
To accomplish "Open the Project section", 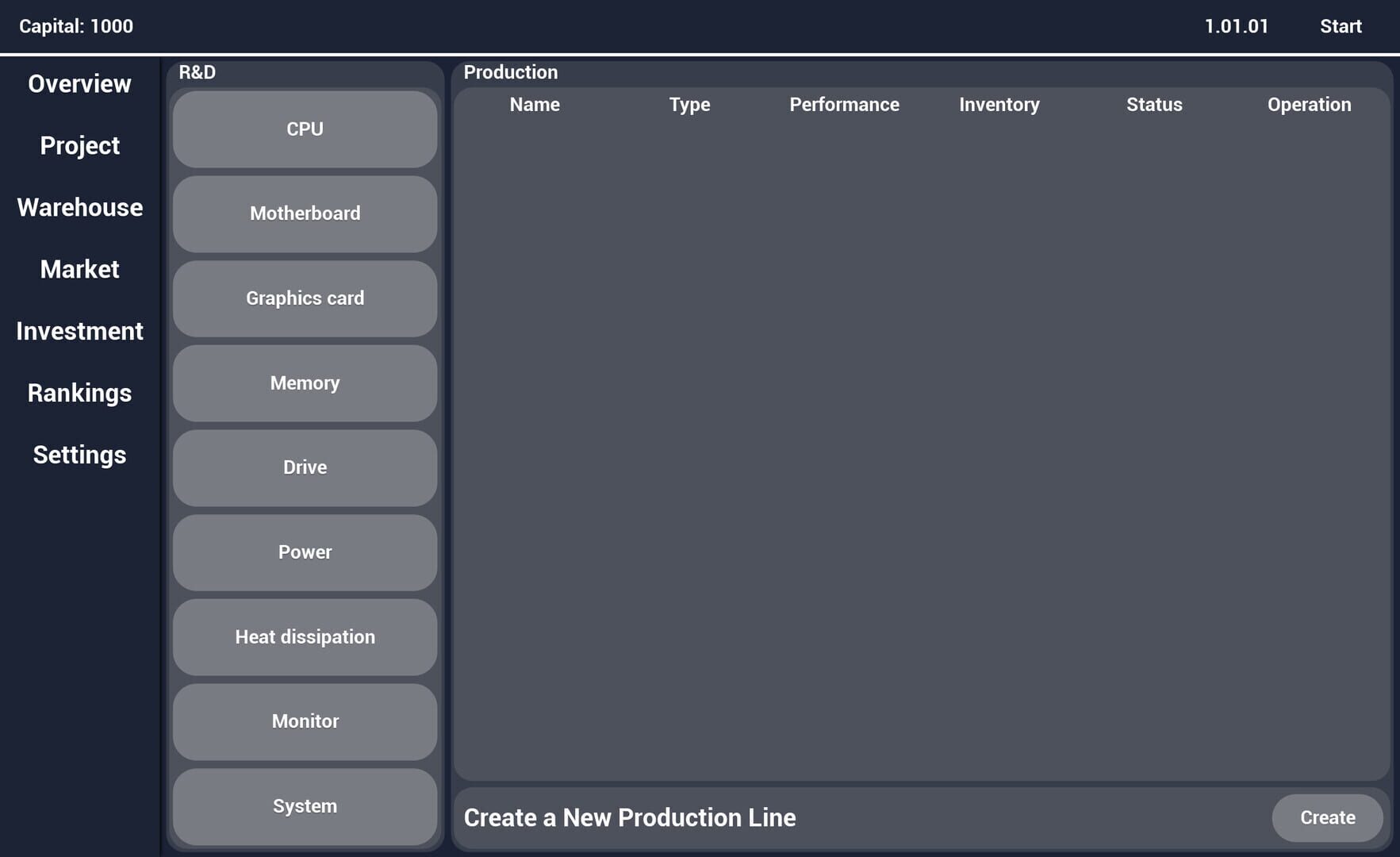I will click(x=79, y=145).
